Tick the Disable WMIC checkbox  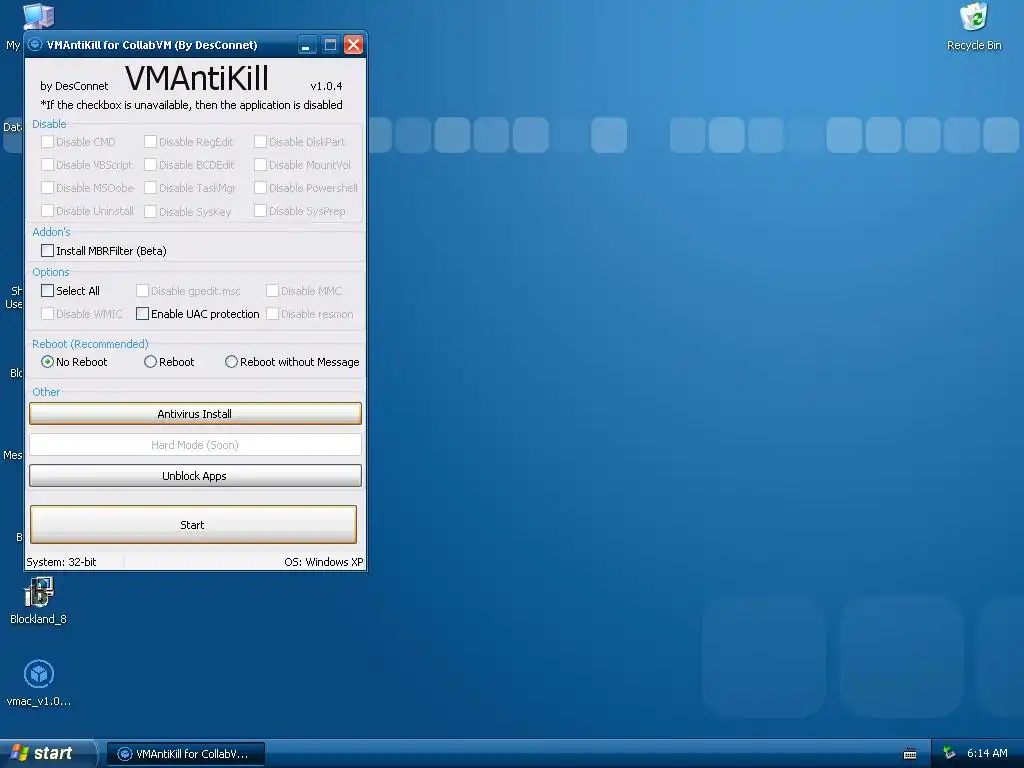(x=48, y=313)
